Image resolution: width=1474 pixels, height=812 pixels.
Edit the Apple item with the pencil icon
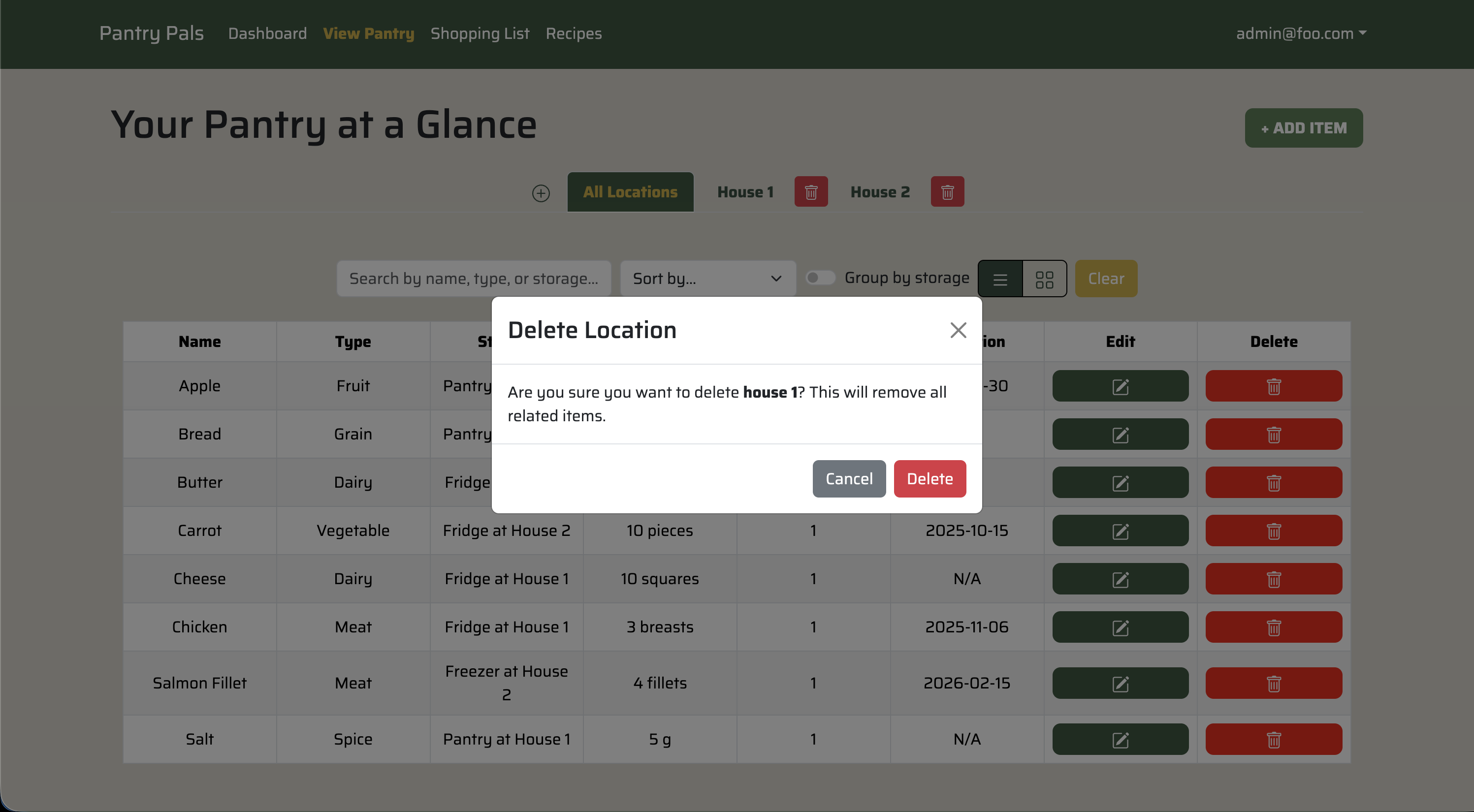pos(1120,385)
